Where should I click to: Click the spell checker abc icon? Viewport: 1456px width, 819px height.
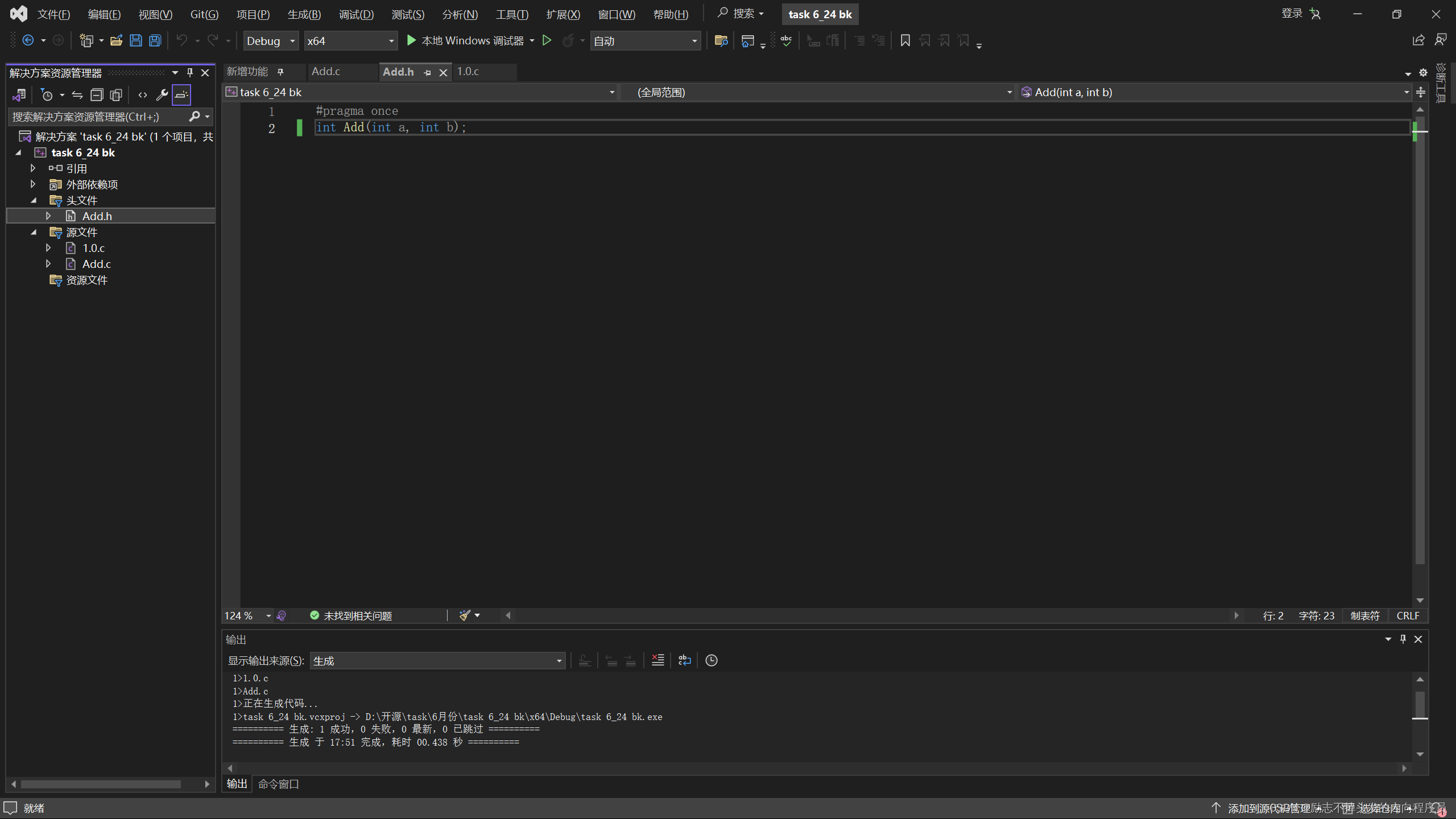click(x=786, y=40)
